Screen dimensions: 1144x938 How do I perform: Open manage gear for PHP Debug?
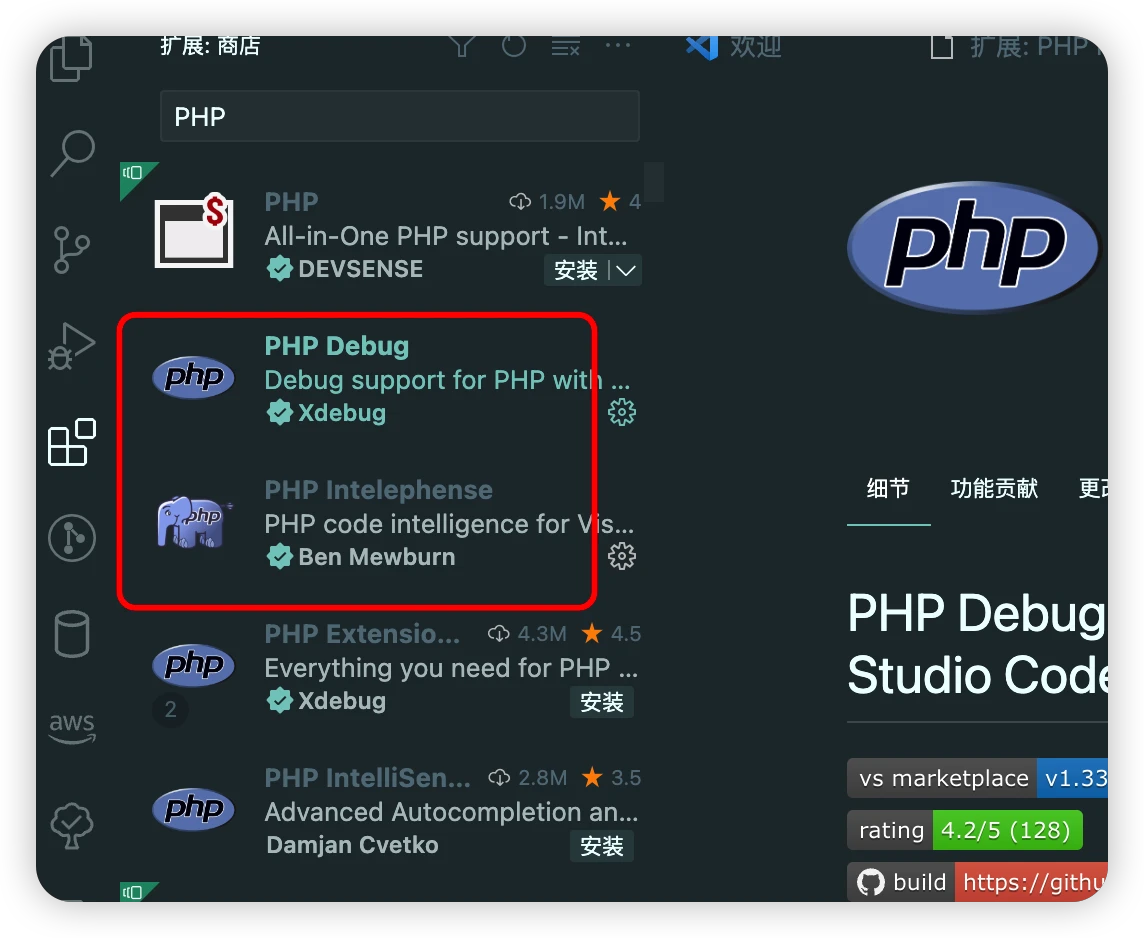coord(622,412)
